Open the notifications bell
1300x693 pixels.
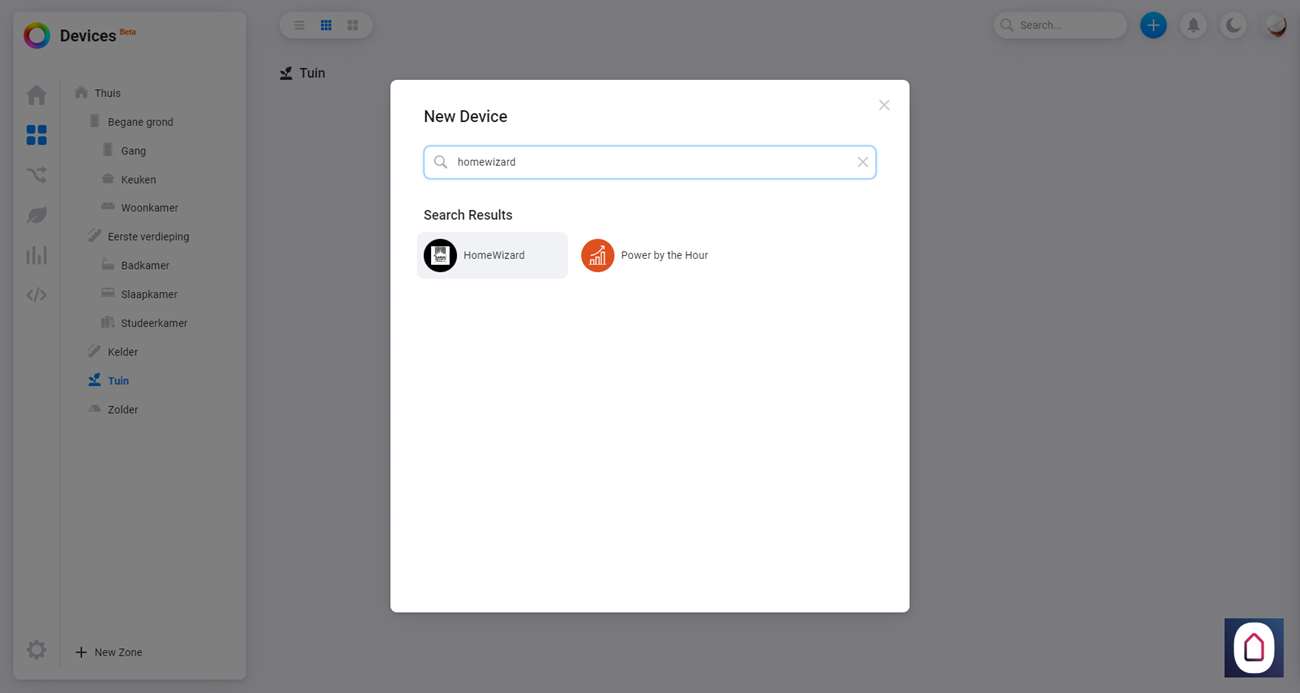click(1193, 25)
